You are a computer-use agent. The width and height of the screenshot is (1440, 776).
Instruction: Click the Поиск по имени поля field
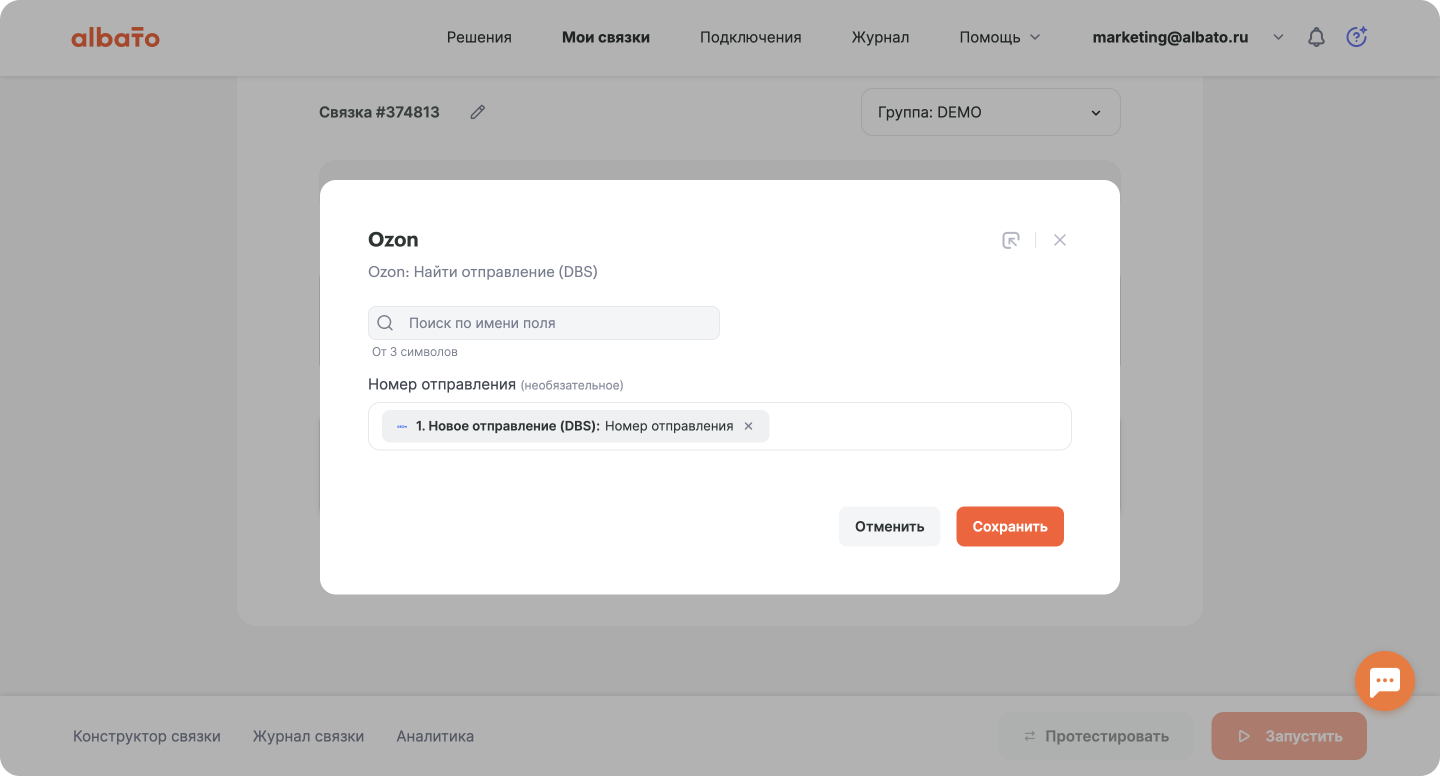(x=544, y=323)
